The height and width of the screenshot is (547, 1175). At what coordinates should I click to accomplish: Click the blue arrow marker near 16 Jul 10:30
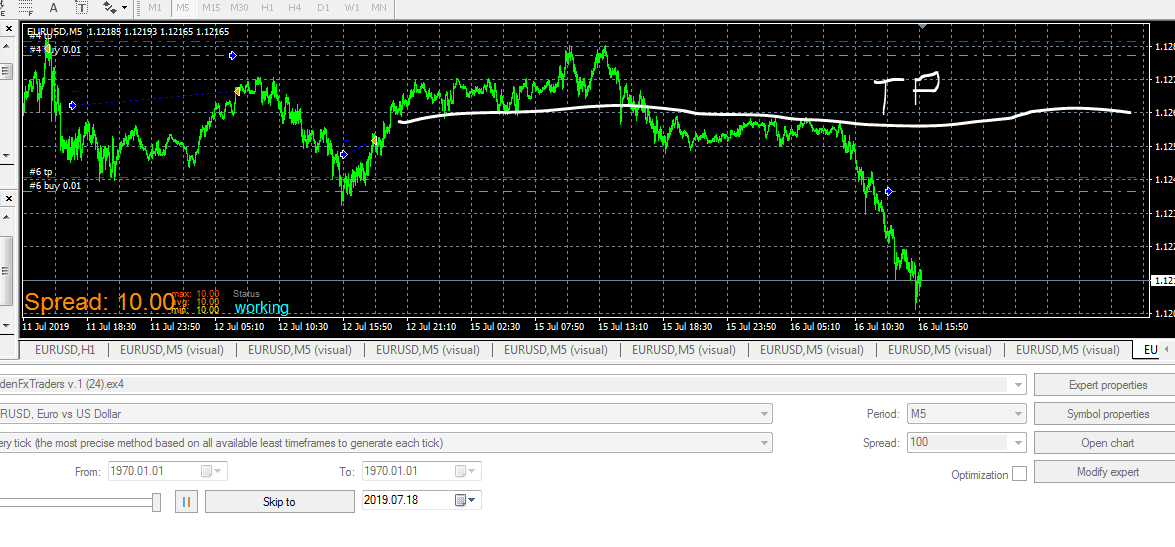pyautogui.click(x=889, y=192)
